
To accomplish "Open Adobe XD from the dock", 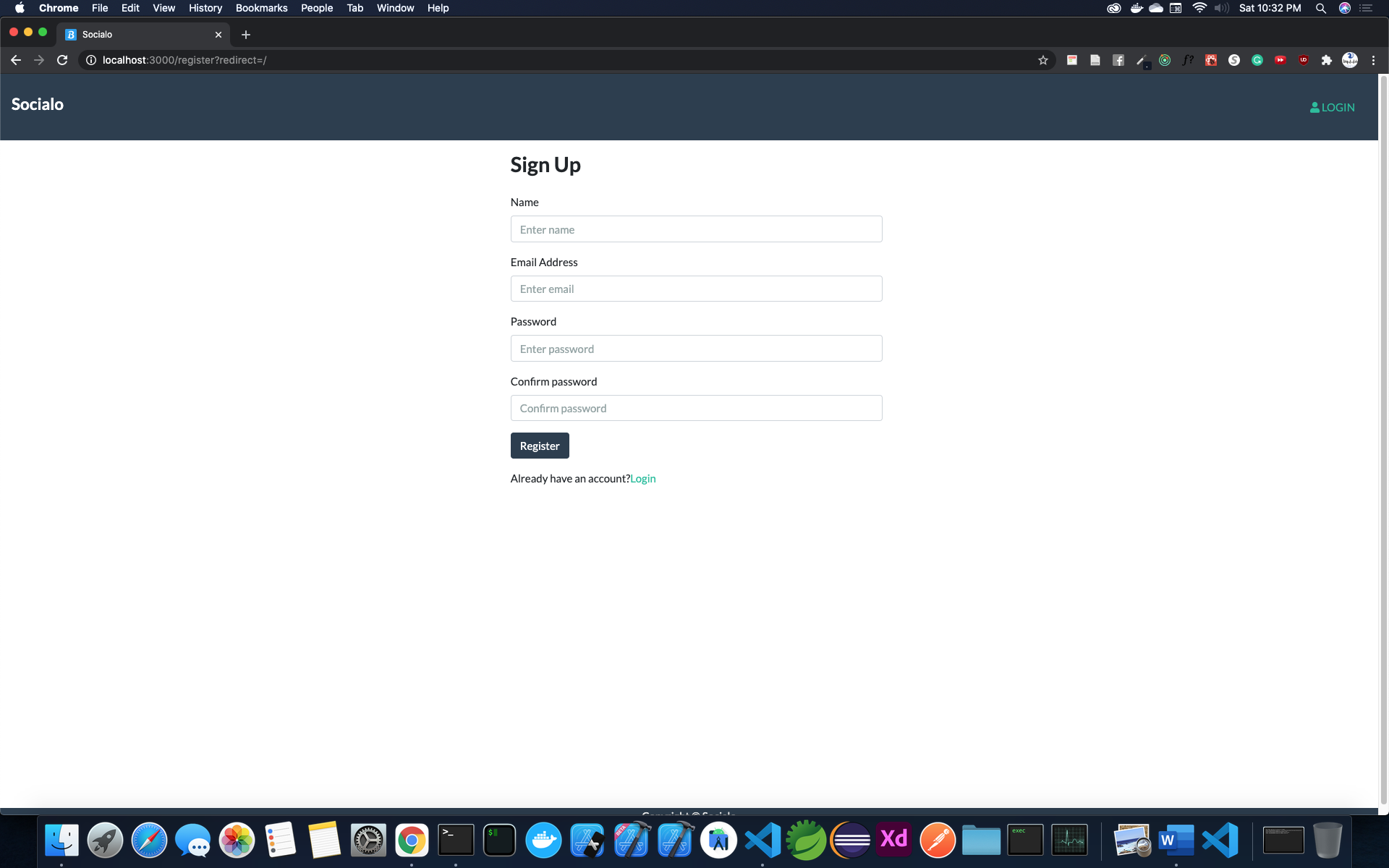I will point(894,841).
